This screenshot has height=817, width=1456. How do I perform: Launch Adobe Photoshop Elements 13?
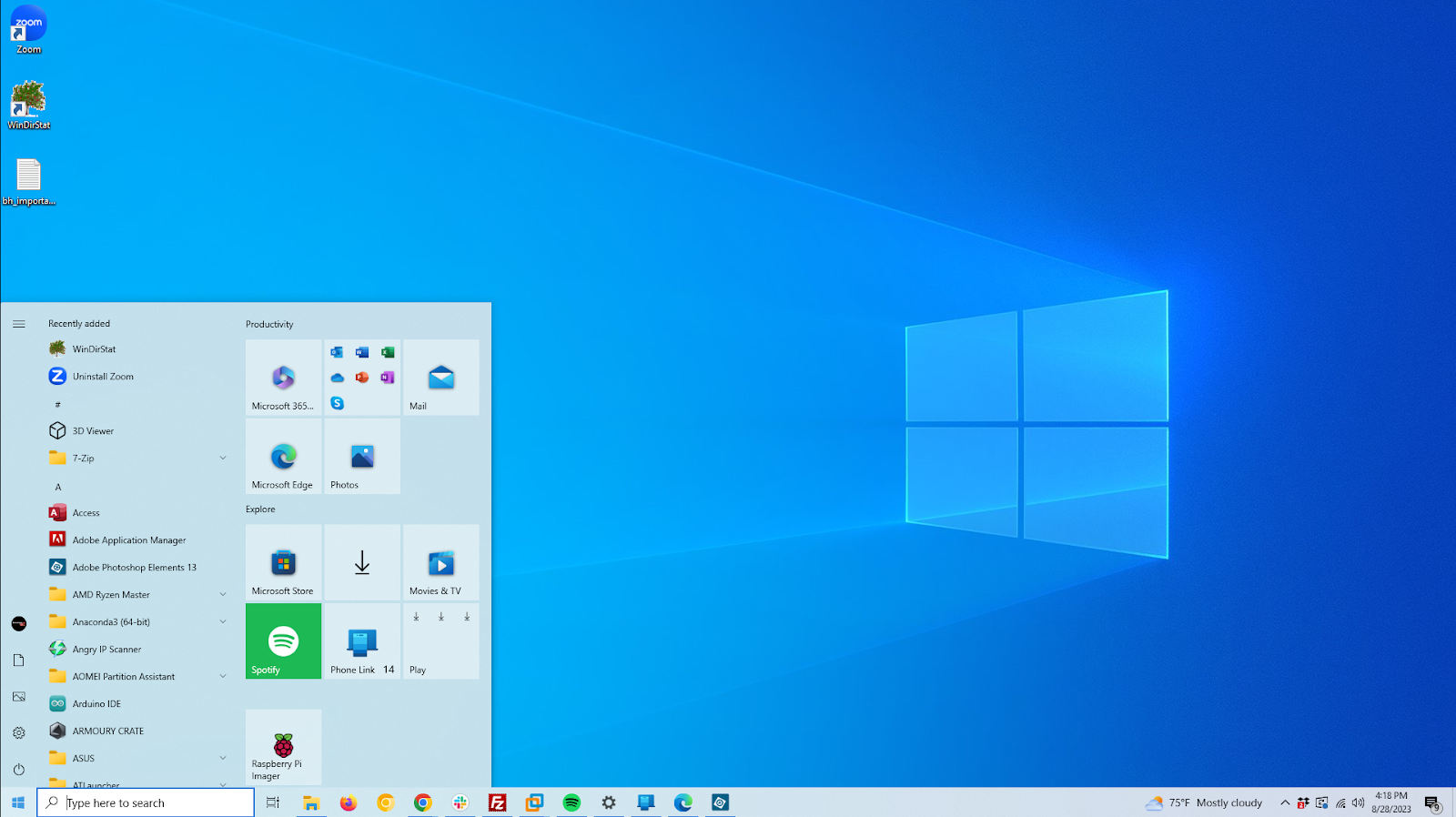(136, 568)
